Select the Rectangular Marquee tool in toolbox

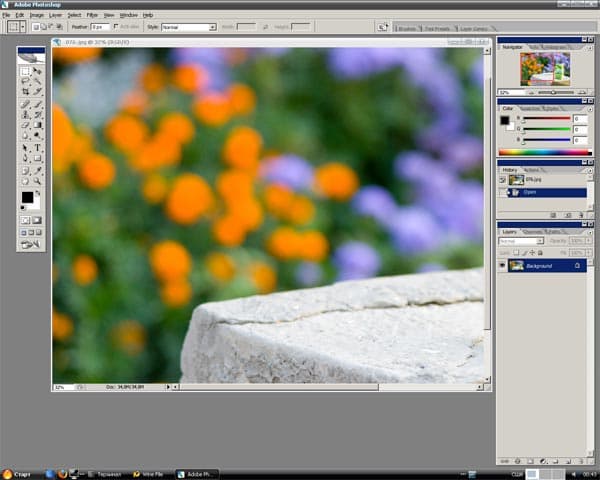click(25, 71)
